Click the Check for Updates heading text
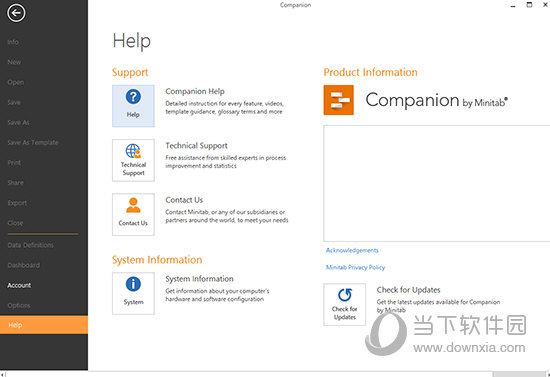550x377 pixels. point(408,290)
